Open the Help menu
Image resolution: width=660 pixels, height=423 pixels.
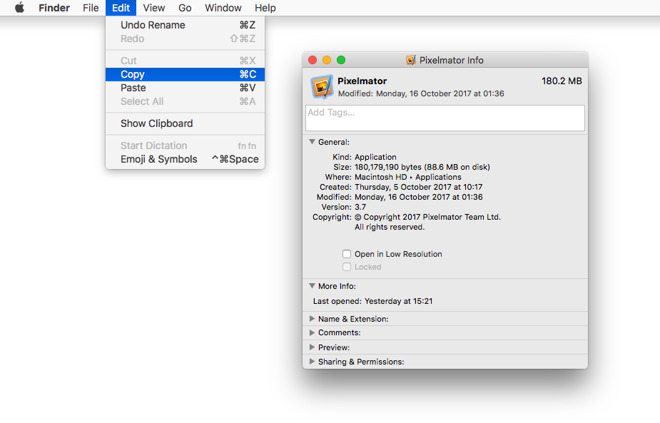[265, 8]
